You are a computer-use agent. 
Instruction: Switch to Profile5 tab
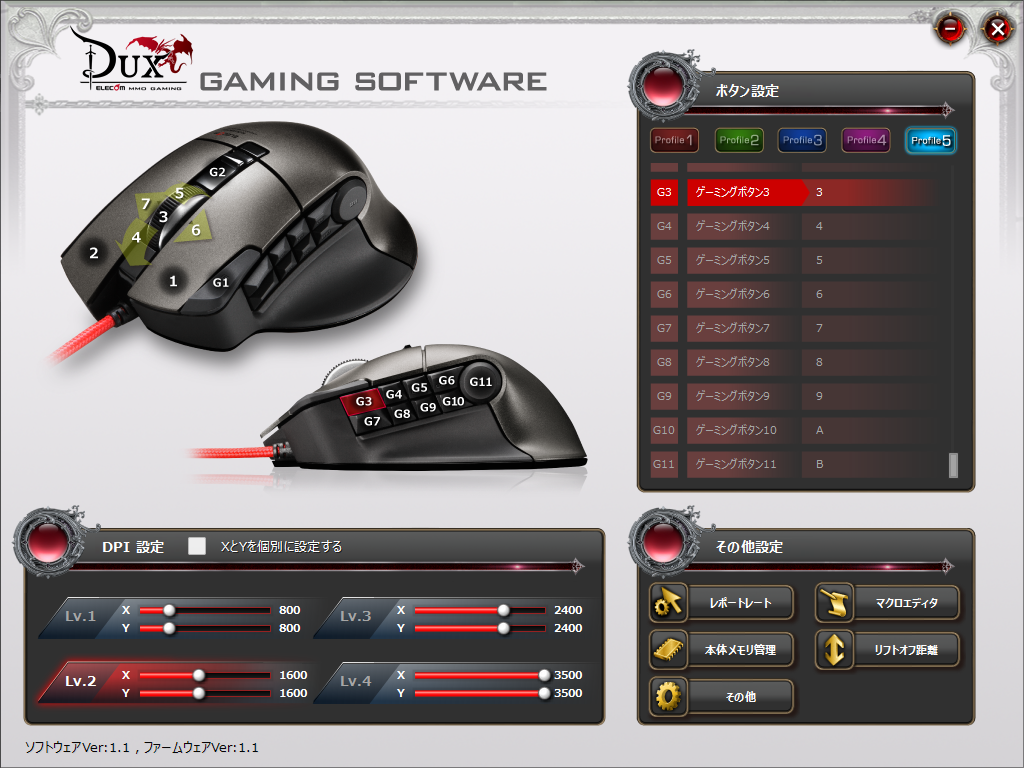coord(930,140)
